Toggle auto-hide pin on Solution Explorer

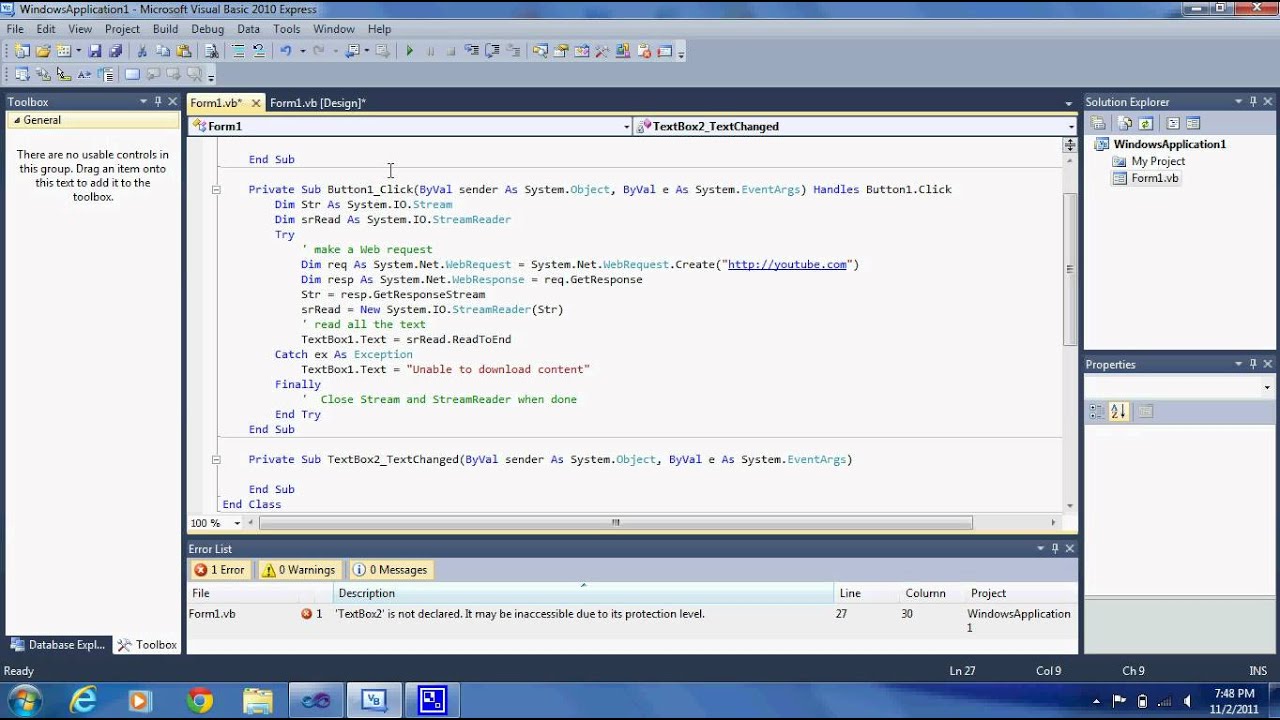tap(1254, 101)
